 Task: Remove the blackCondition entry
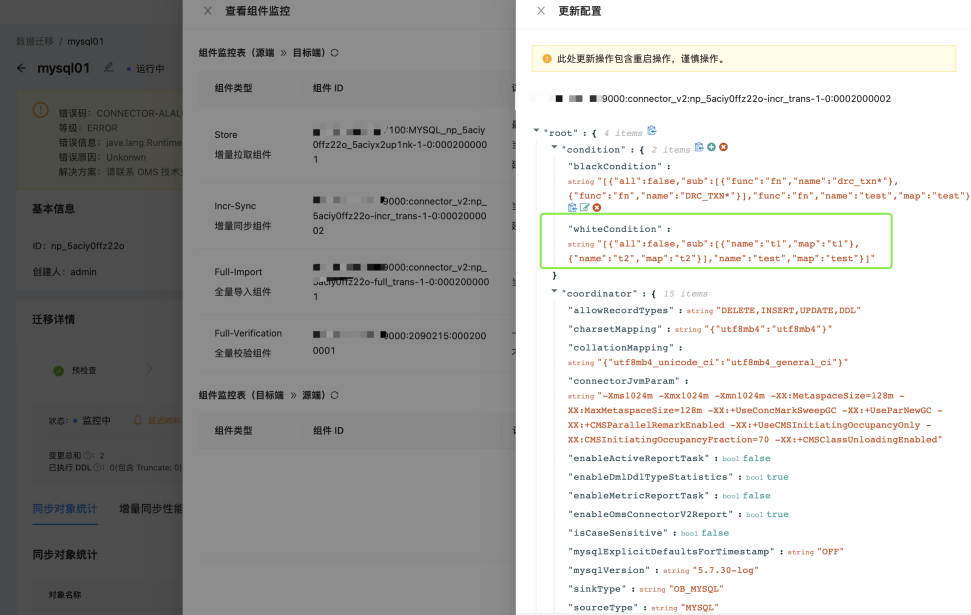597,207
